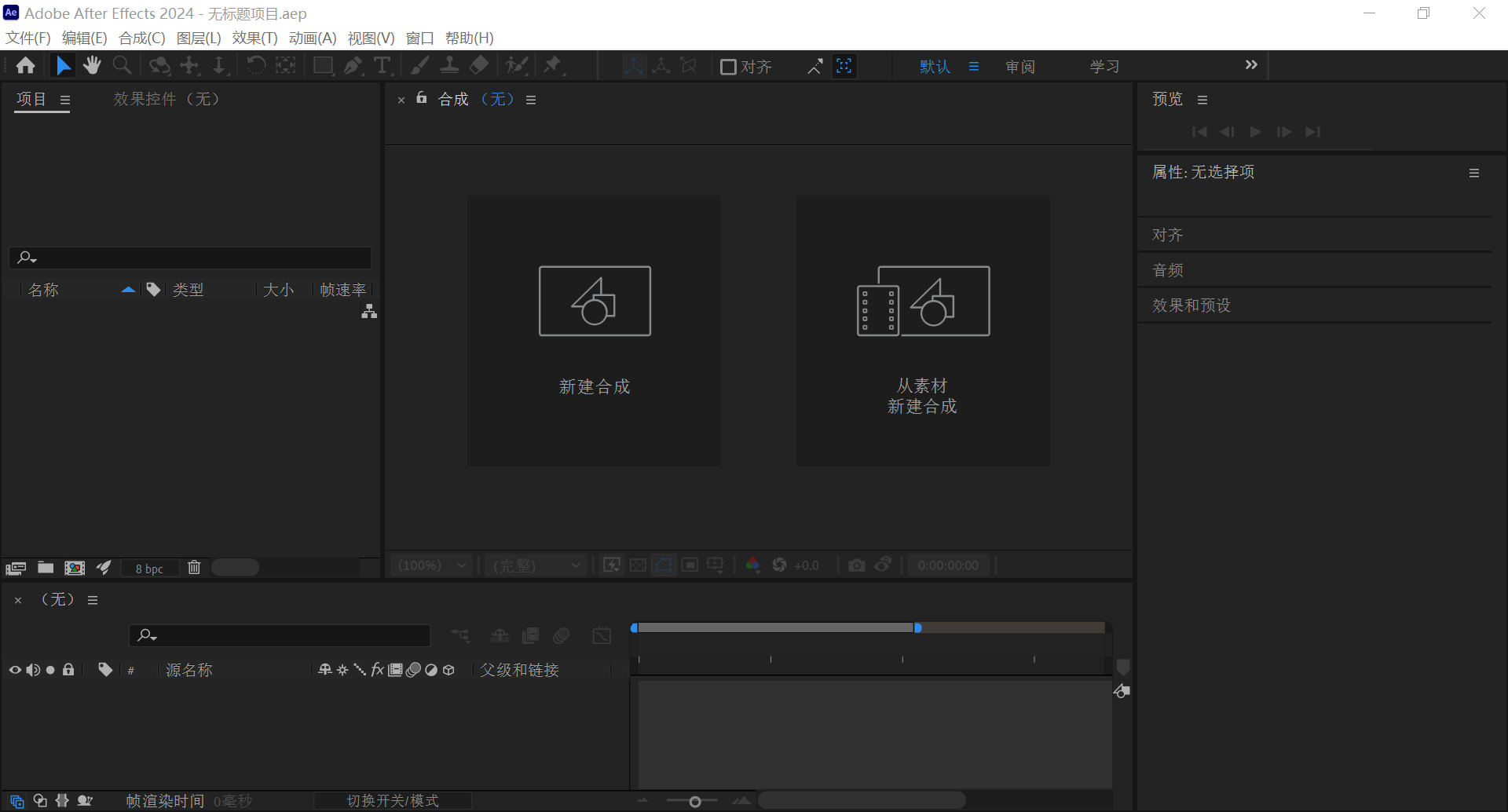Select the Selection arrow tool
1508x812 pixels.
(63, 66)
